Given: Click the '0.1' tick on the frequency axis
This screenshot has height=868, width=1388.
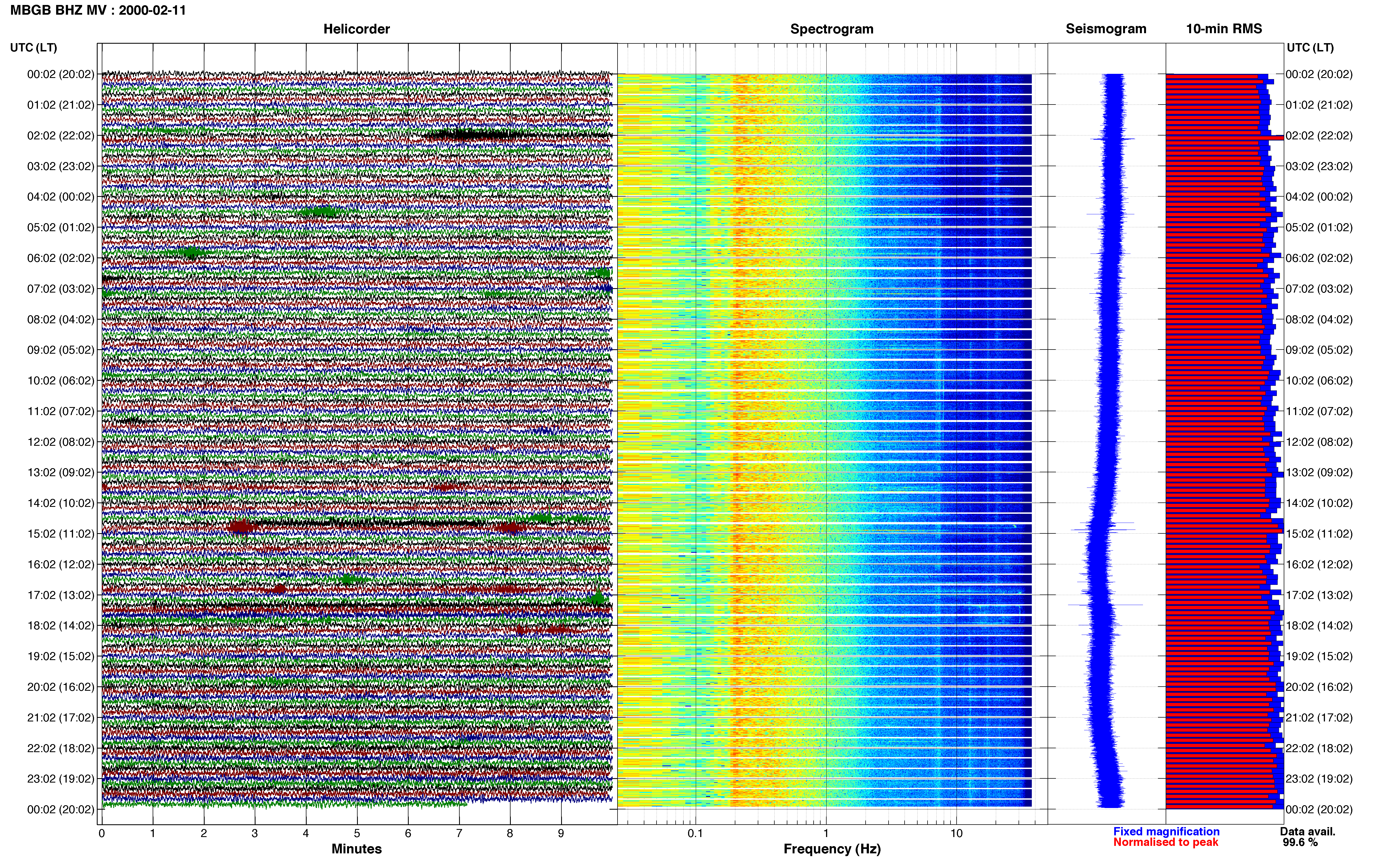Looking at the screenshot, I should point(695,833).
